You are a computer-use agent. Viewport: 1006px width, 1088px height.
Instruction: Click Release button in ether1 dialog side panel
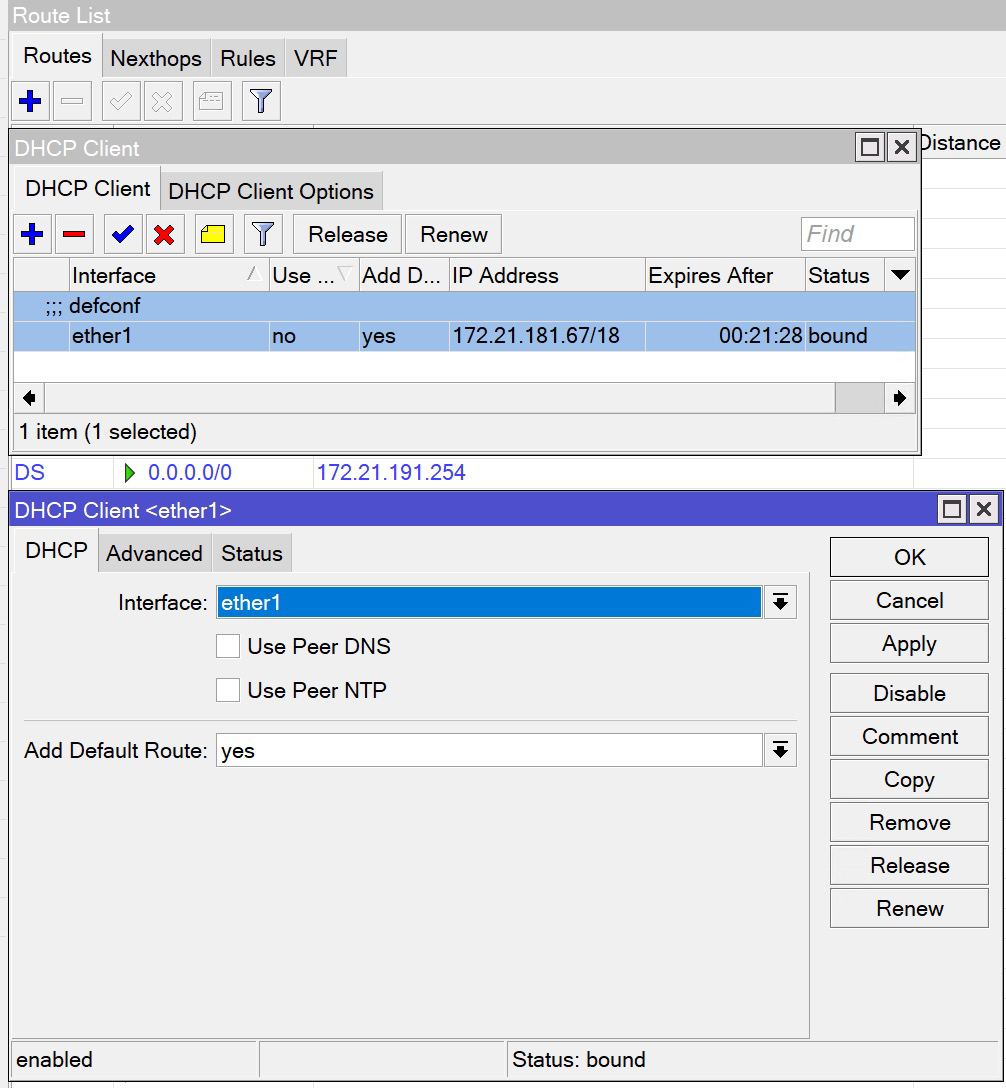tap(909, 865)
